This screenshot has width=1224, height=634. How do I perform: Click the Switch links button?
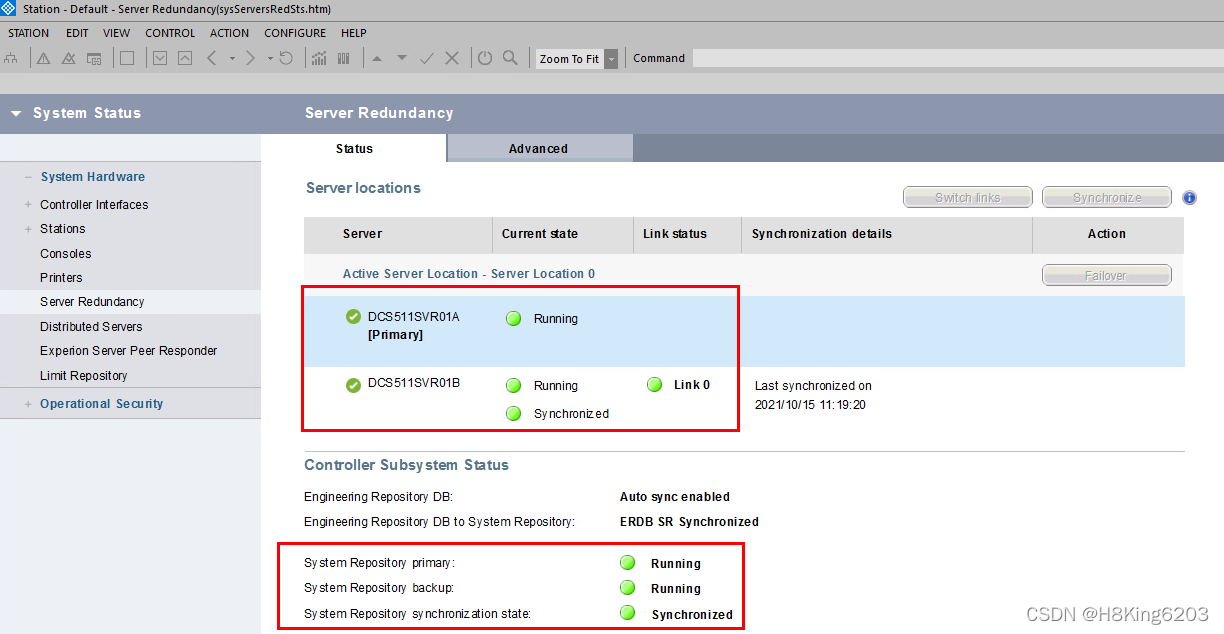click(967, 198)
